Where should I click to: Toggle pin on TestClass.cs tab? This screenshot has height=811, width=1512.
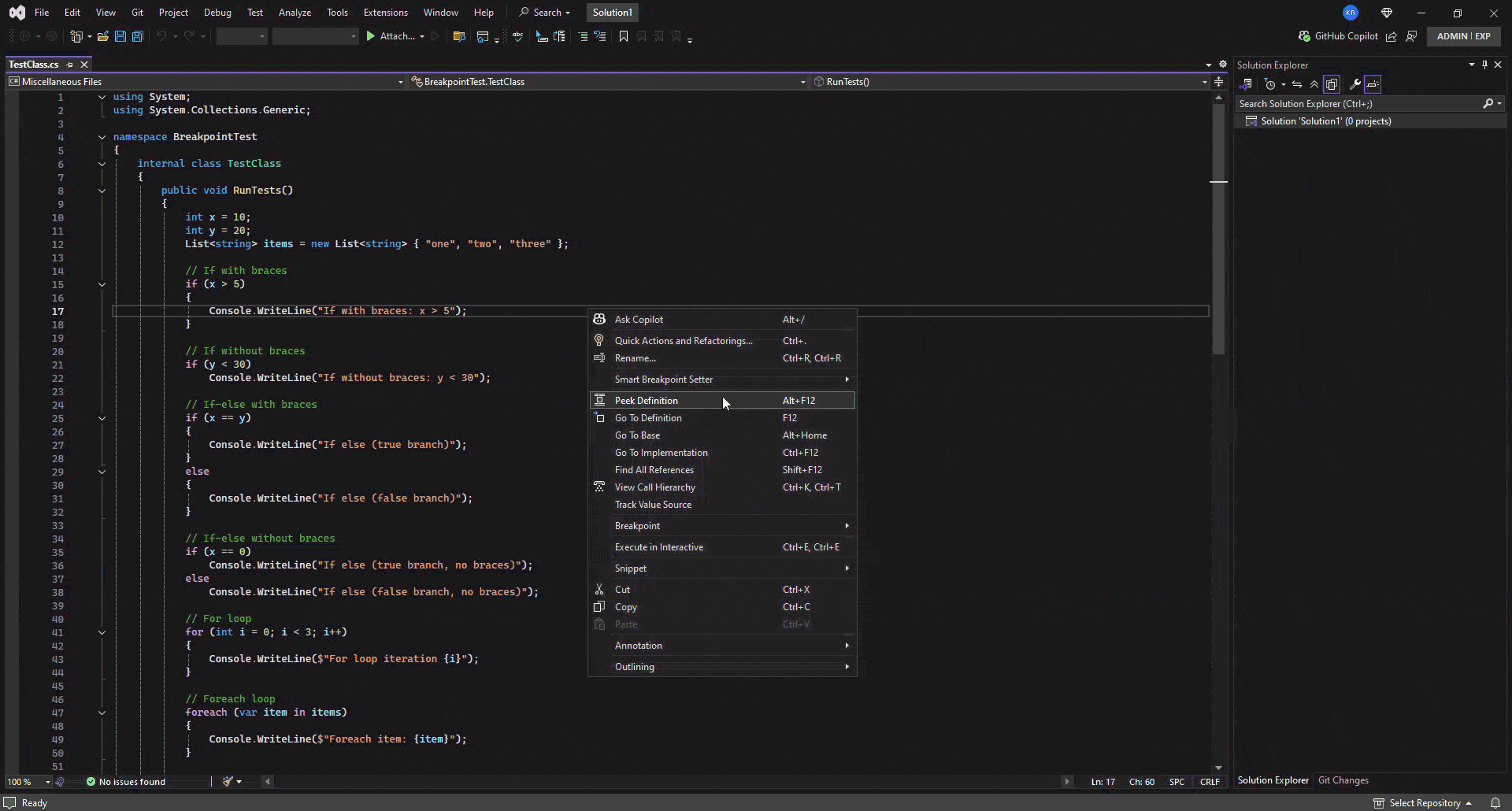pos(69,65)
